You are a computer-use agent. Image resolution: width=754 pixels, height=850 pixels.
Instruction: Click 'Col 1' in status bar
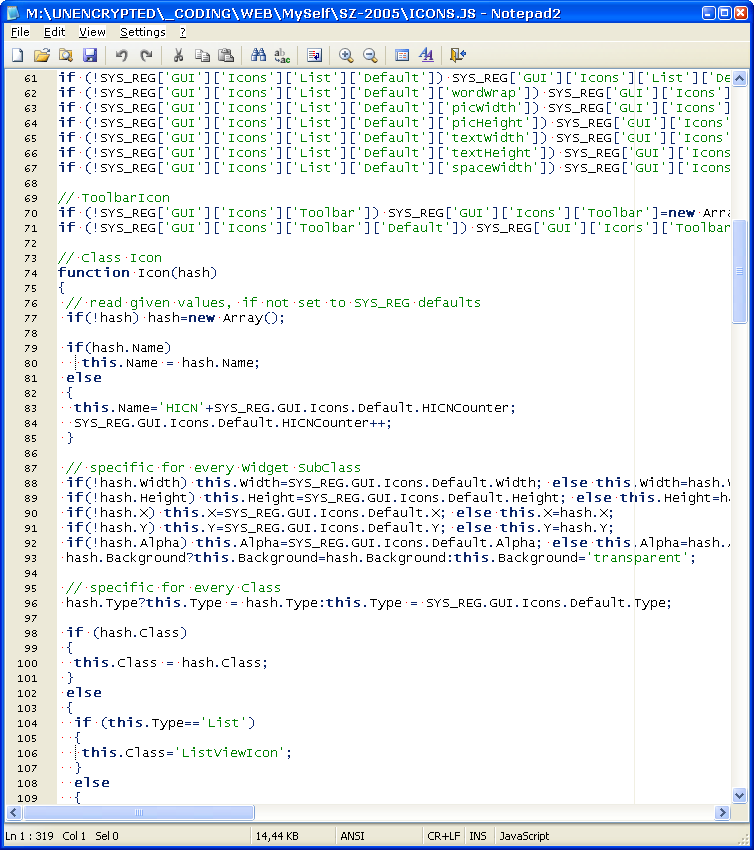coord(74,836)
